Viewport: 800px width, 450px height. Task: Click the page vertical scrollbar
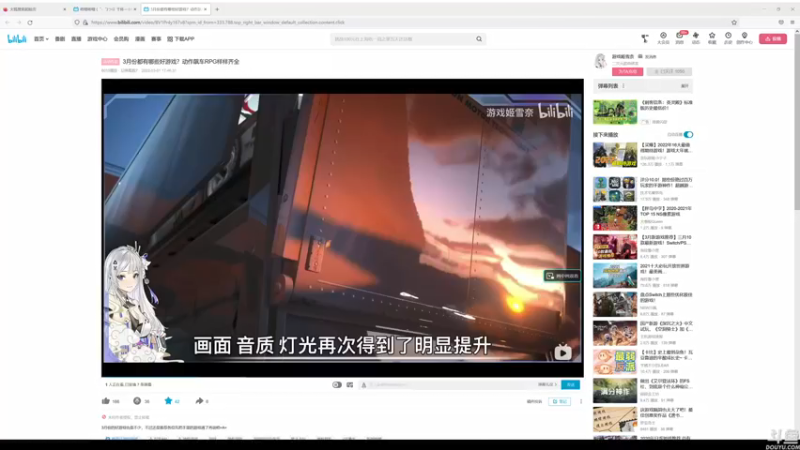[x=796, y=122]
